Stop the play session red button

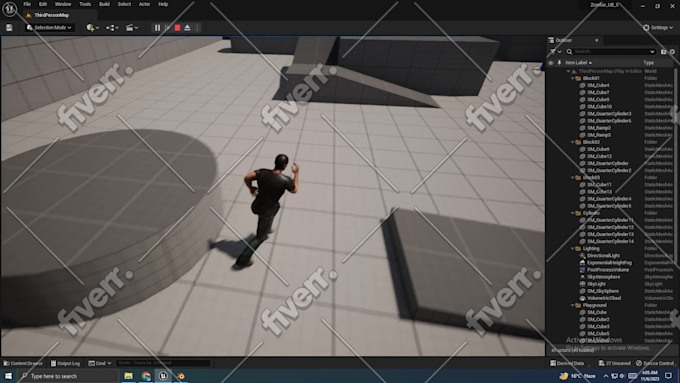[177, 28]
